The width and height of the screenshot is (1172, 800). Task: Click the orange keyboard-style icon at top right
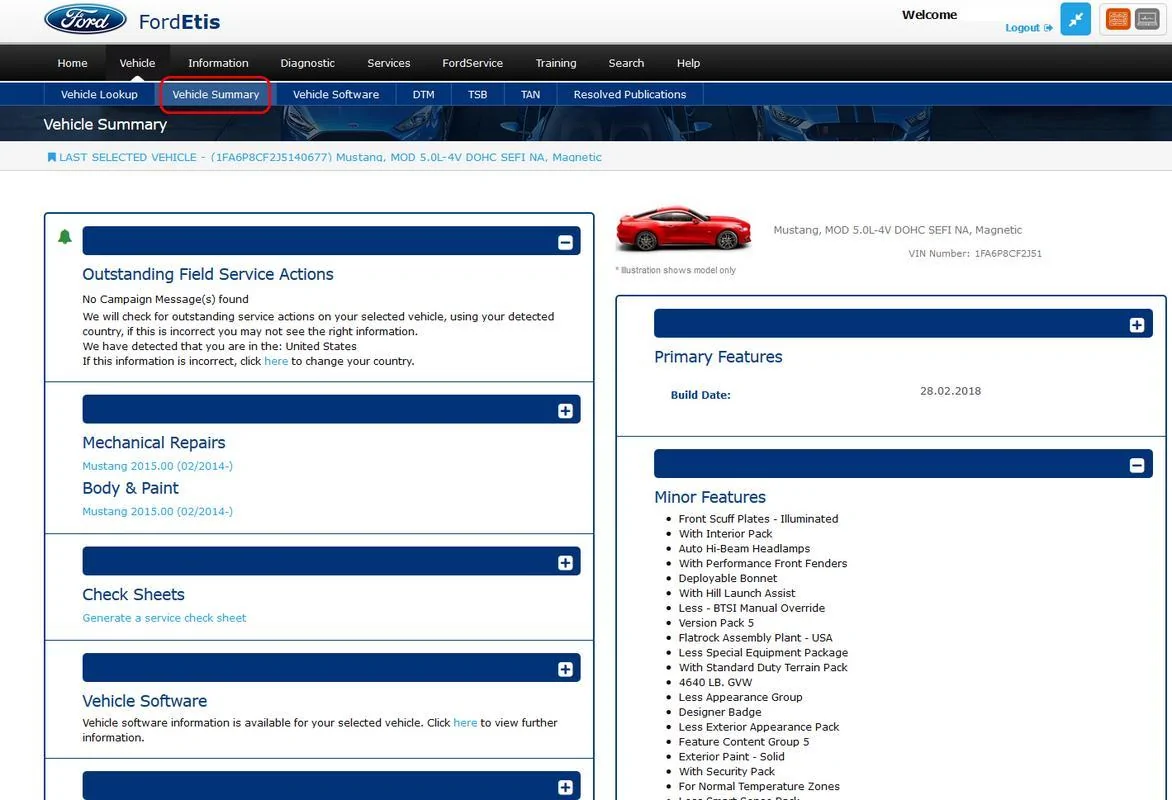(x=1117, y=19)
